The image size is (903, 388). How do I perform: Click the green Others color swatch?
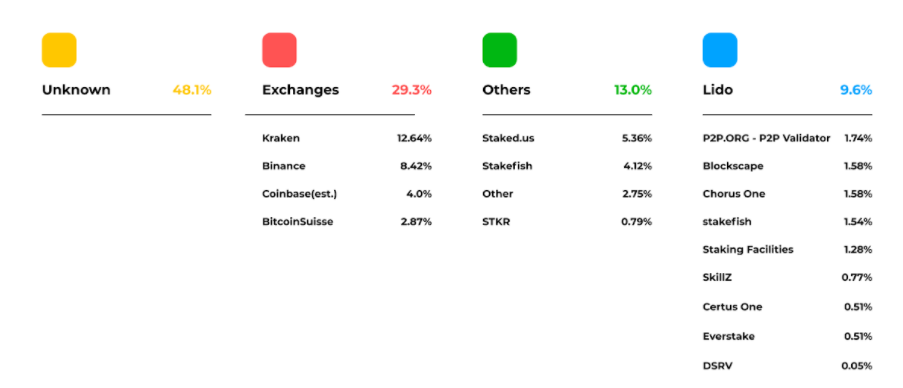coord(499,50)
